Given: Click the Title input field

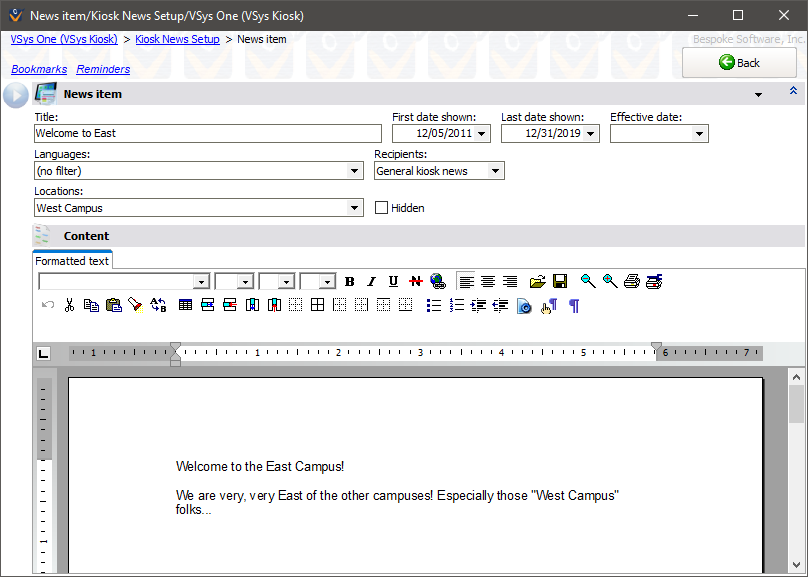Looking at the screenshot, I should pyautogui.click(x=207, y=133).
